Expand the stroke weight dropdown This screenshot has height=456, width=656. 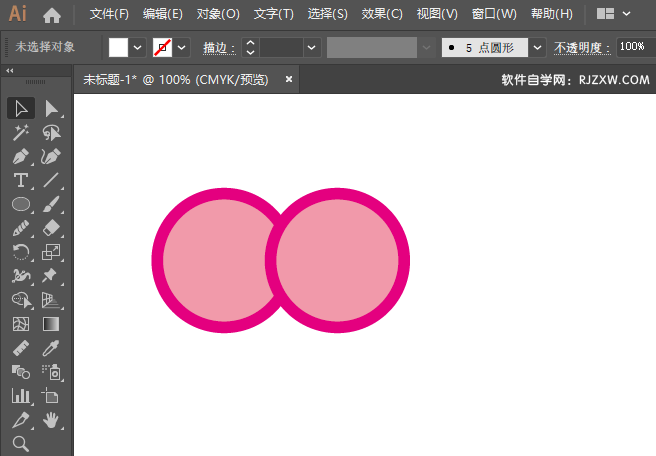[312, 47]
